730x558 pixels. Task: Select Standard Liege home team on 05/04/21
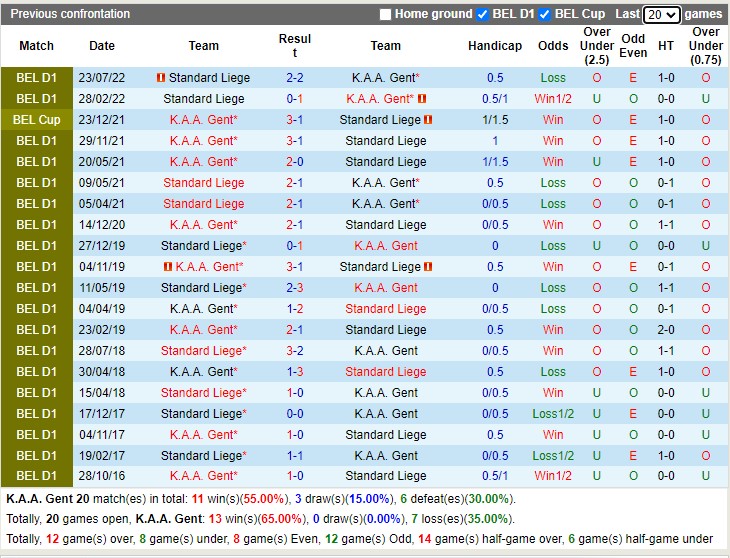[x=203, y=203]
